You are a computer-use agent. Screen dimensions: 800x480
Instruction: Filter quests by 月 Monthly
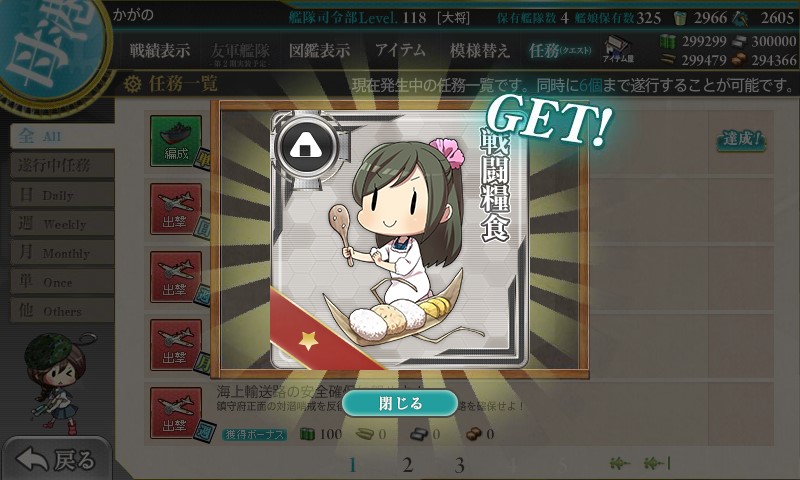tap(61, 253)
